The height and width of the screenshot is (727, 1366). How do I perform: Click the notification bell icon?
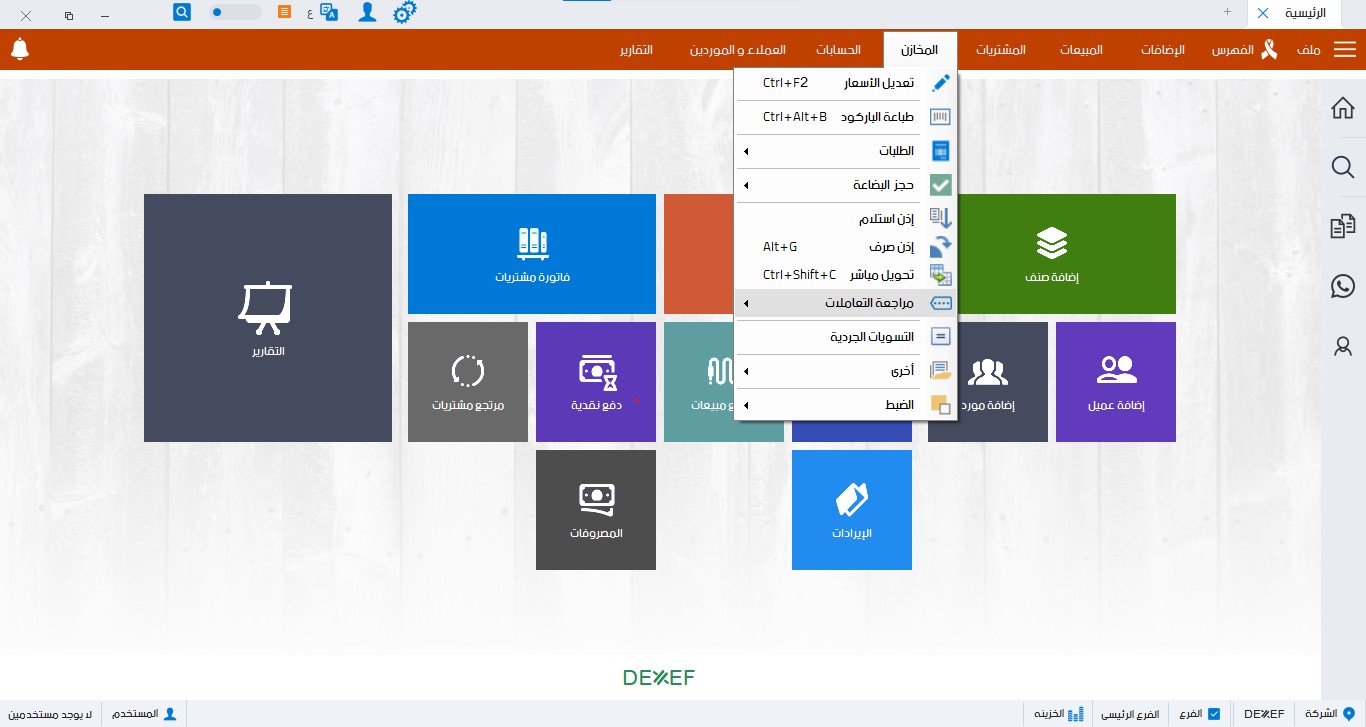20,49
